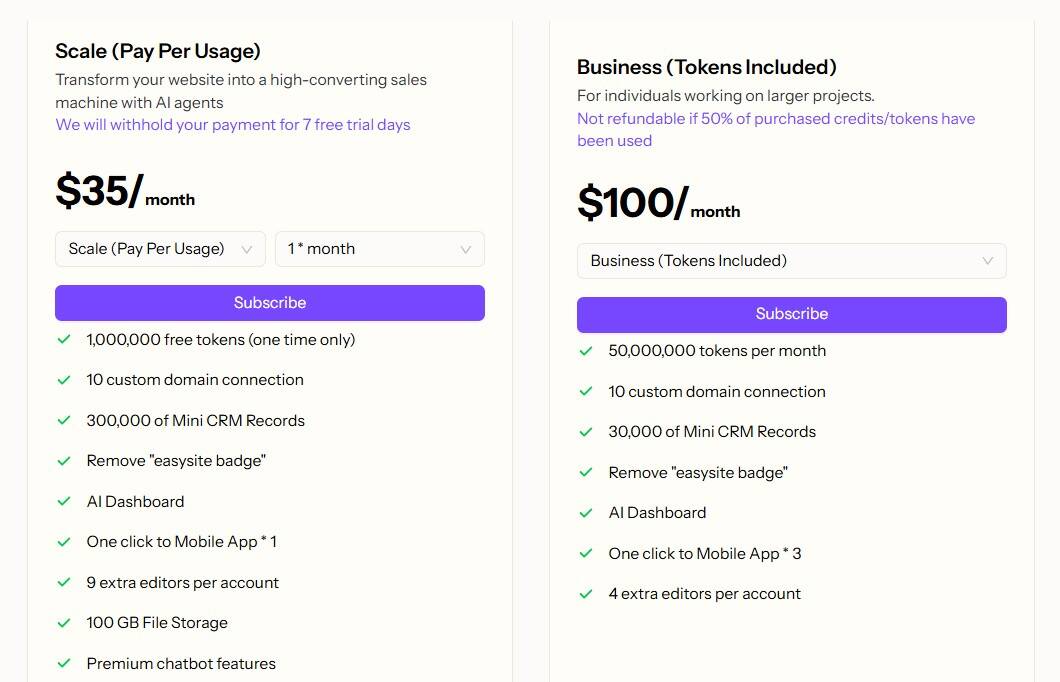The width and height of the screenshot is (1060, 682).
Task: Open the 'Scale (Pay Per Usage)' plan dropdown
Action: coord(159,249)
